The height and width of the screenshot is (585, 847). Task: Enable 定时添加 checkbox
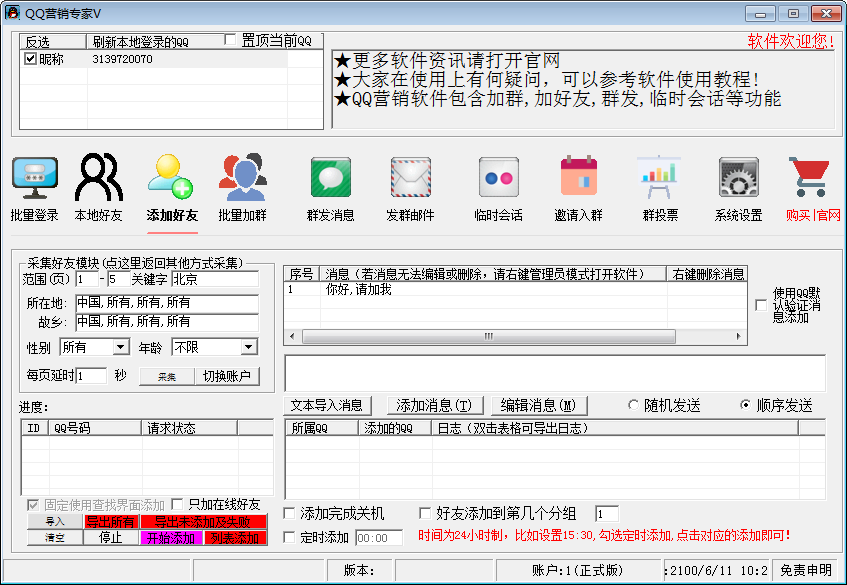pos(290,537)
